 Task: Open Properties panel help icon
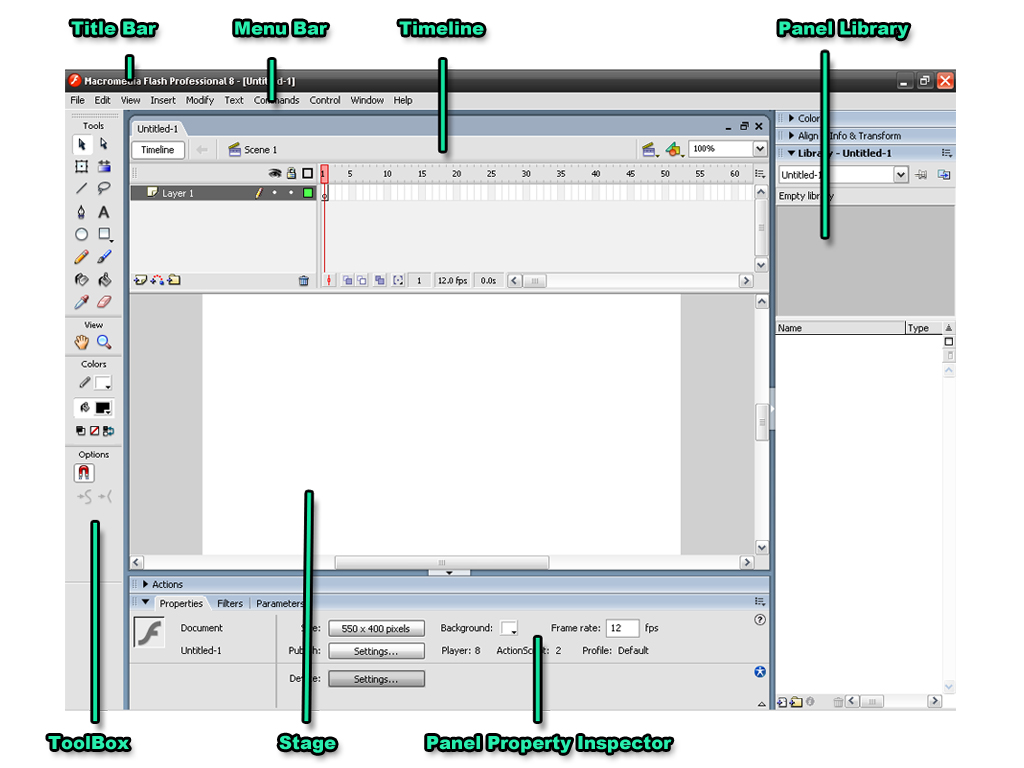(760, 620)
